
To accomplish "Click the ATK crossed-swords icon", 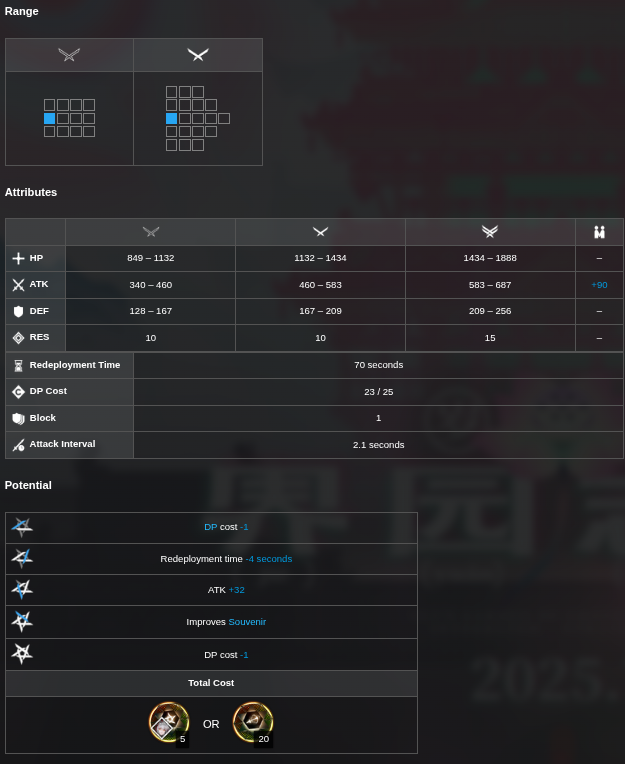I will point(18,285).
